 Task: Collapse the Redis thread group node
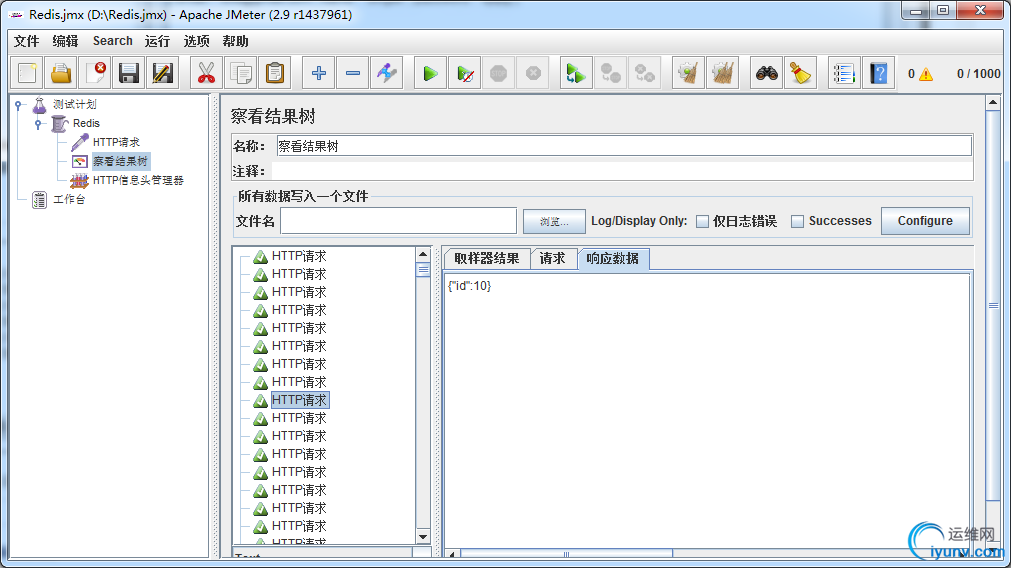pos(38,123)
